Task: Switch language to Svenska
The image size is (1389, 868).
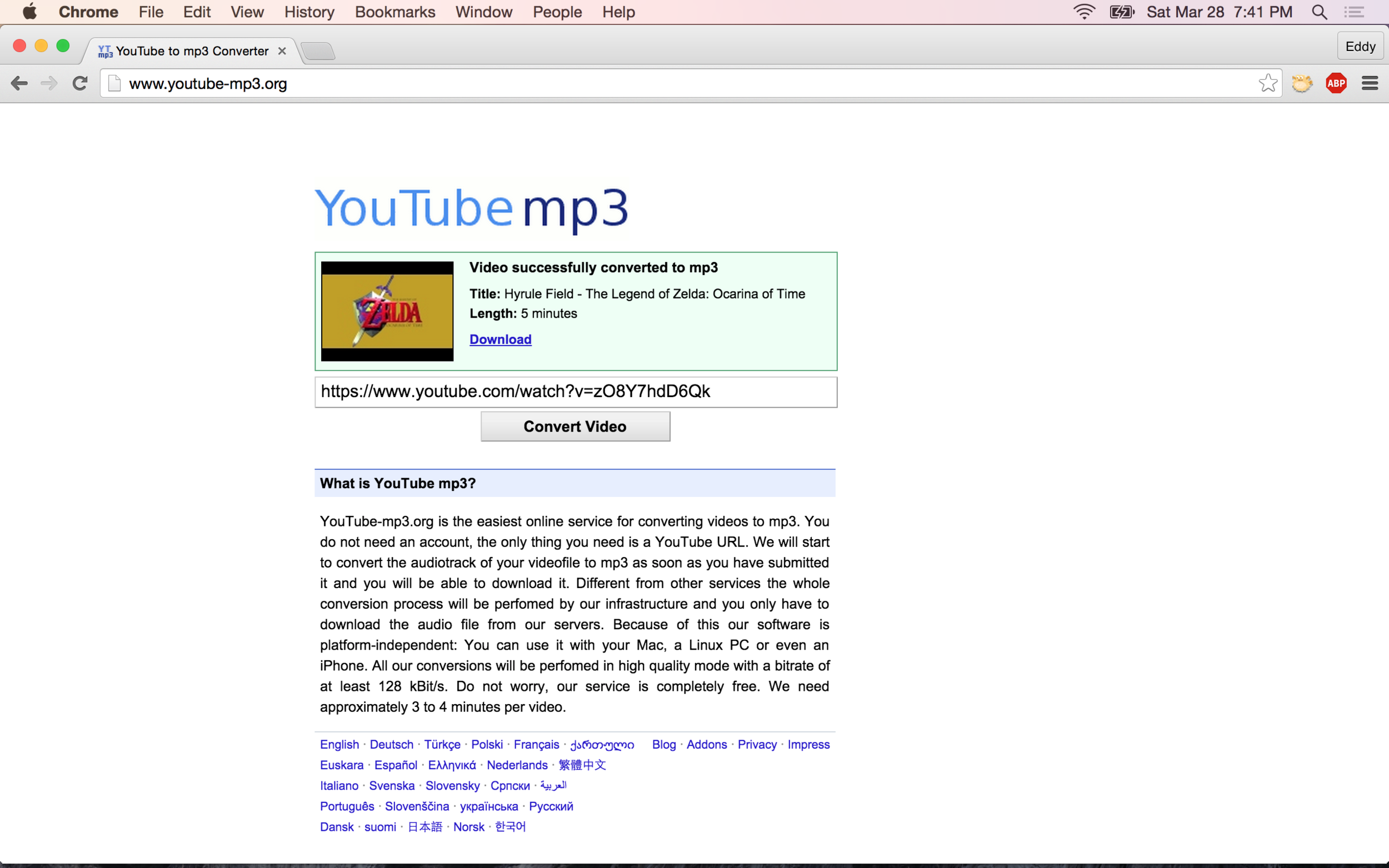Action: [392, 786]
